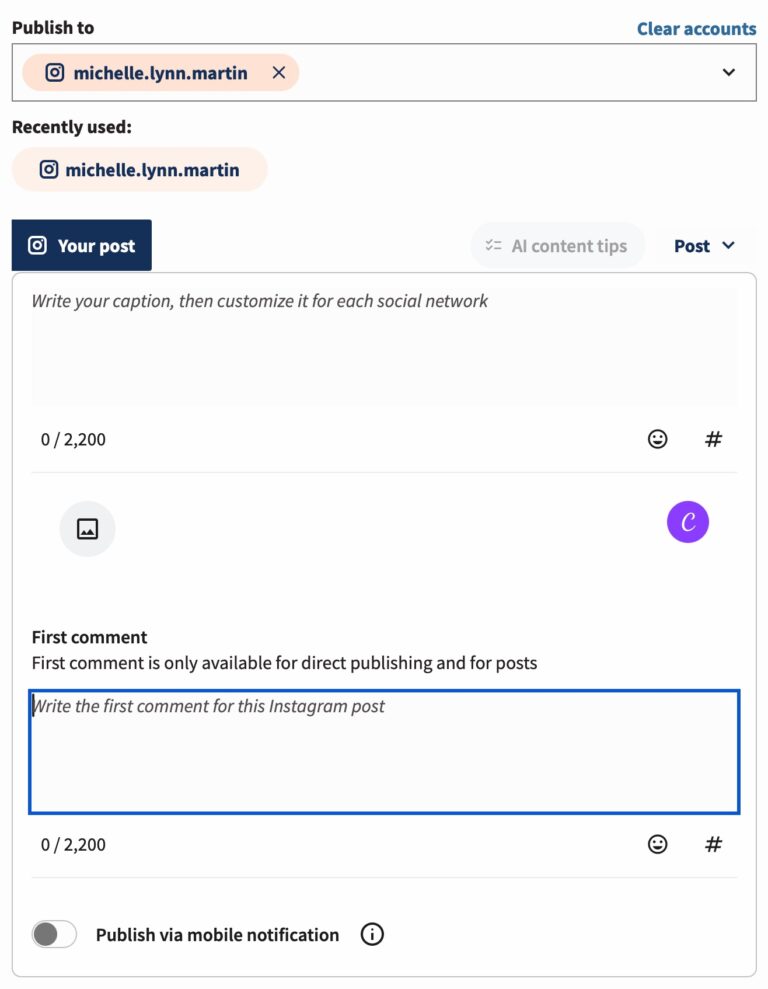Click inside the first comment text area
This screenshot has width=768, height=989.
point(384,750)
